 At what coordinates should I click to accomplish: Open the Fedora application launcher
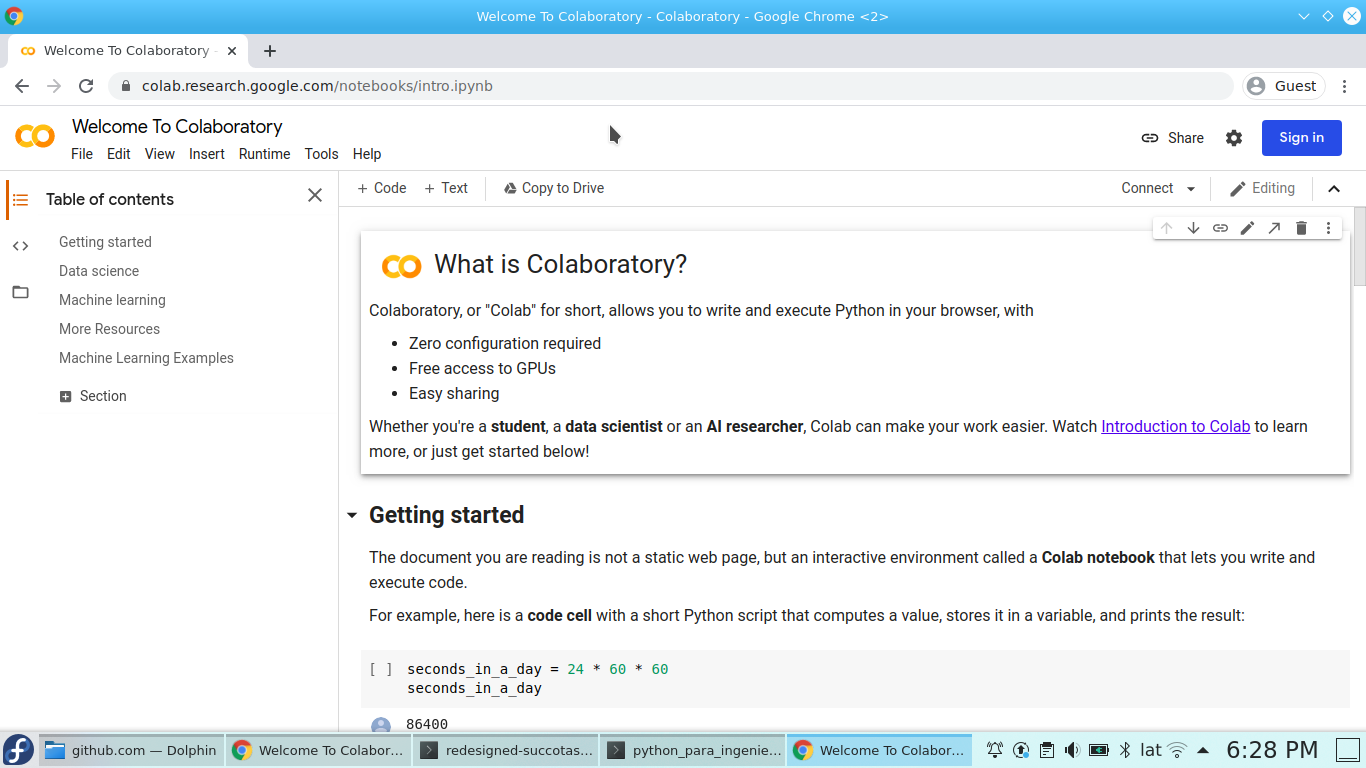18,750
